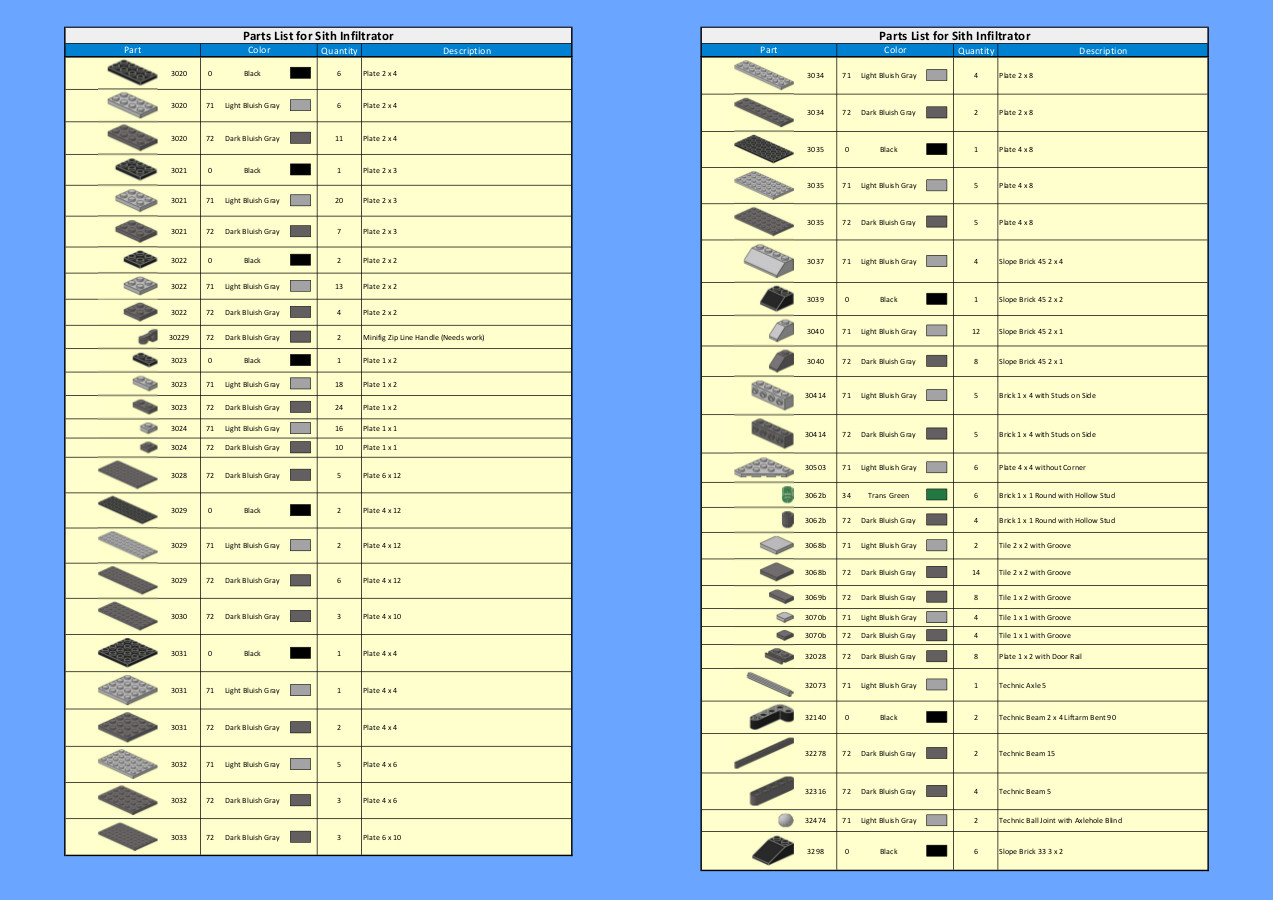Click the 'Technic Beam 2 x 4 Liftarm Bent 90' description
The image size is (1273, 900).
pyautogui.click(x=1058, y=717)
